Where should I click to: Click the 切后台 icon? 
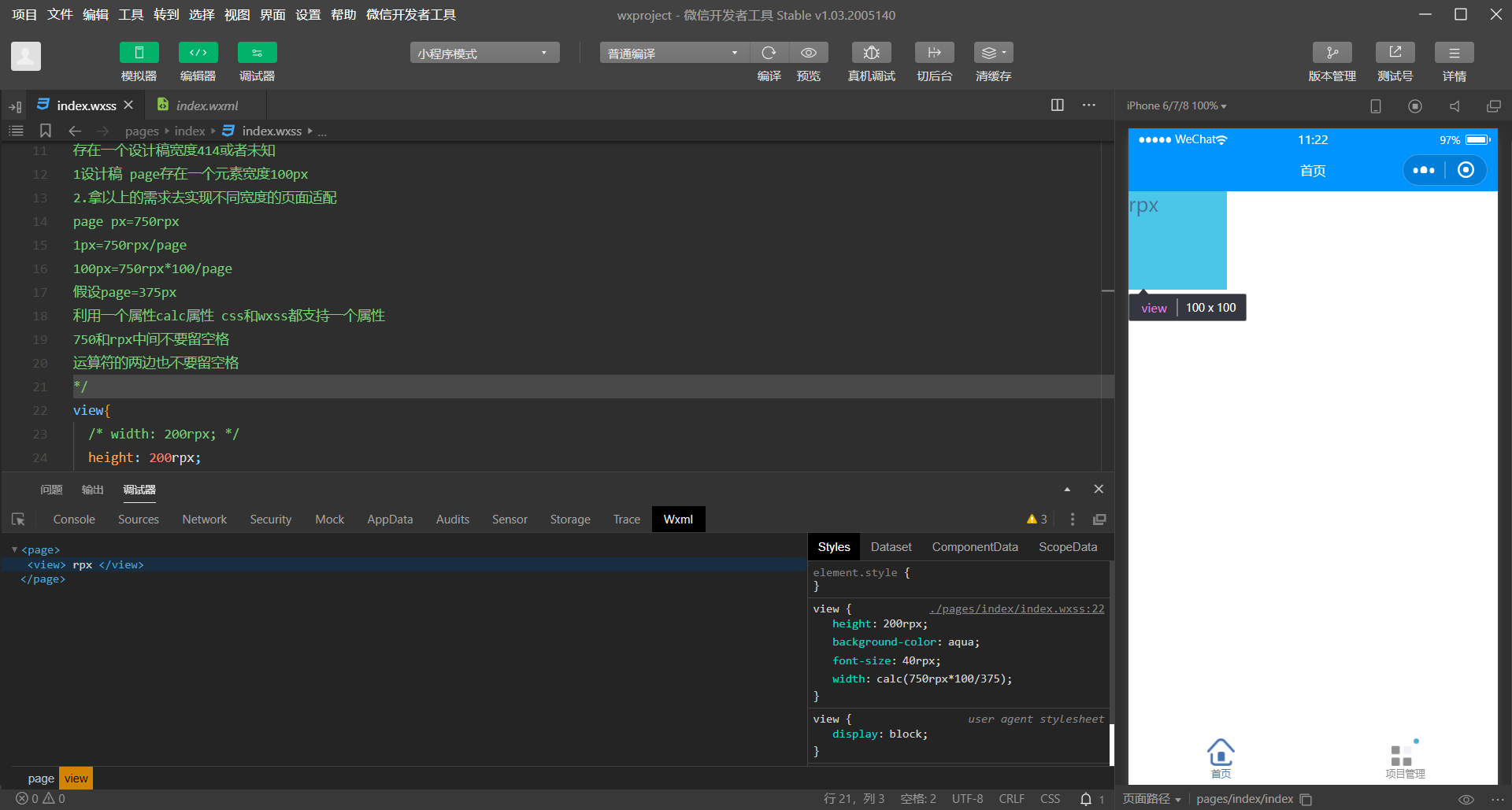point(934,53)
